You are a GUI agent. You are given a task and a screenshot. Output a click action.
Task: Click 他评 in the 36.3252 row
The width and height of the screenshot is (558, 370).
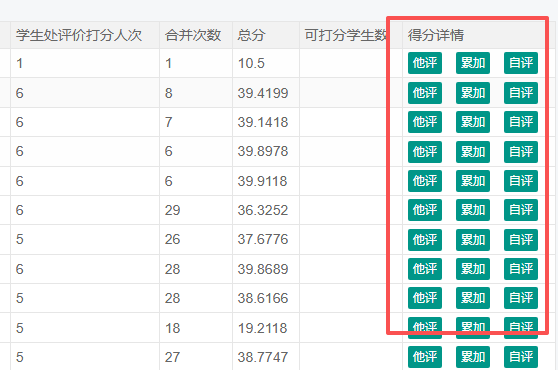pos(425,210)
